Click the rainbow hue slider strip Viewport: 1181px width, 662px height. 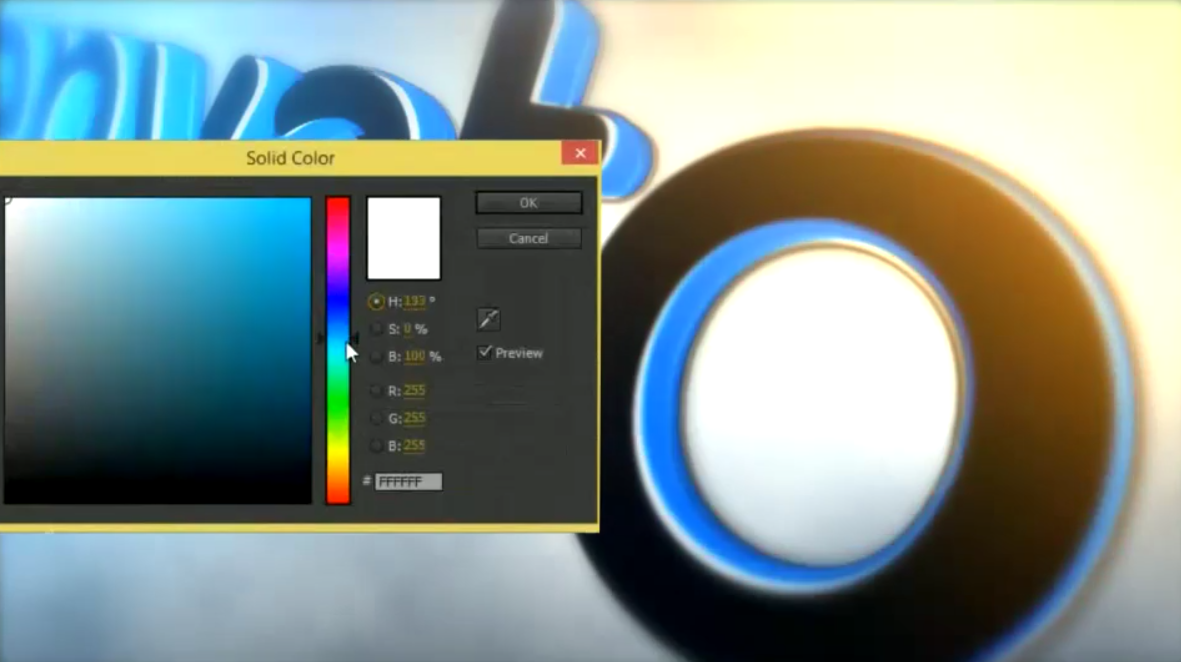click(x=337, y=350)
